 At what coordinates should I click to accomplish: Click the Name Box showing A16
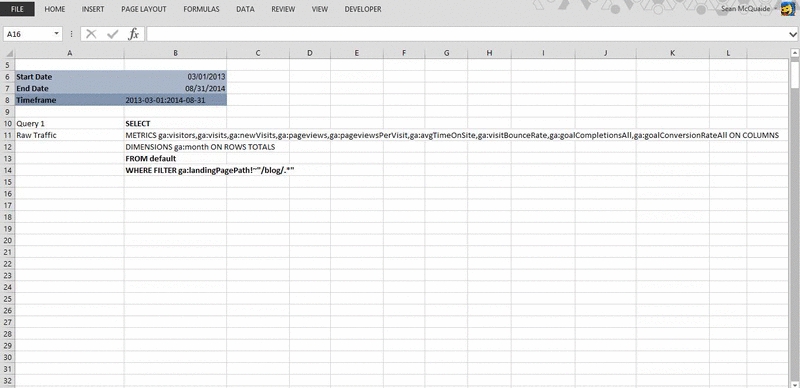tap(28, 34)
